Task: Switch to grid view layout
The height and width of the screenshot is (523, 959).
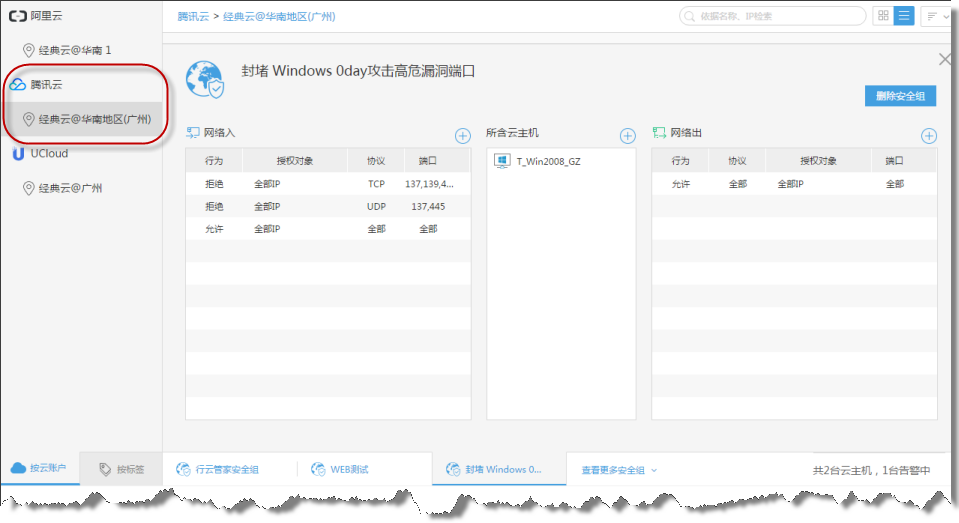Action: (882, 16)
